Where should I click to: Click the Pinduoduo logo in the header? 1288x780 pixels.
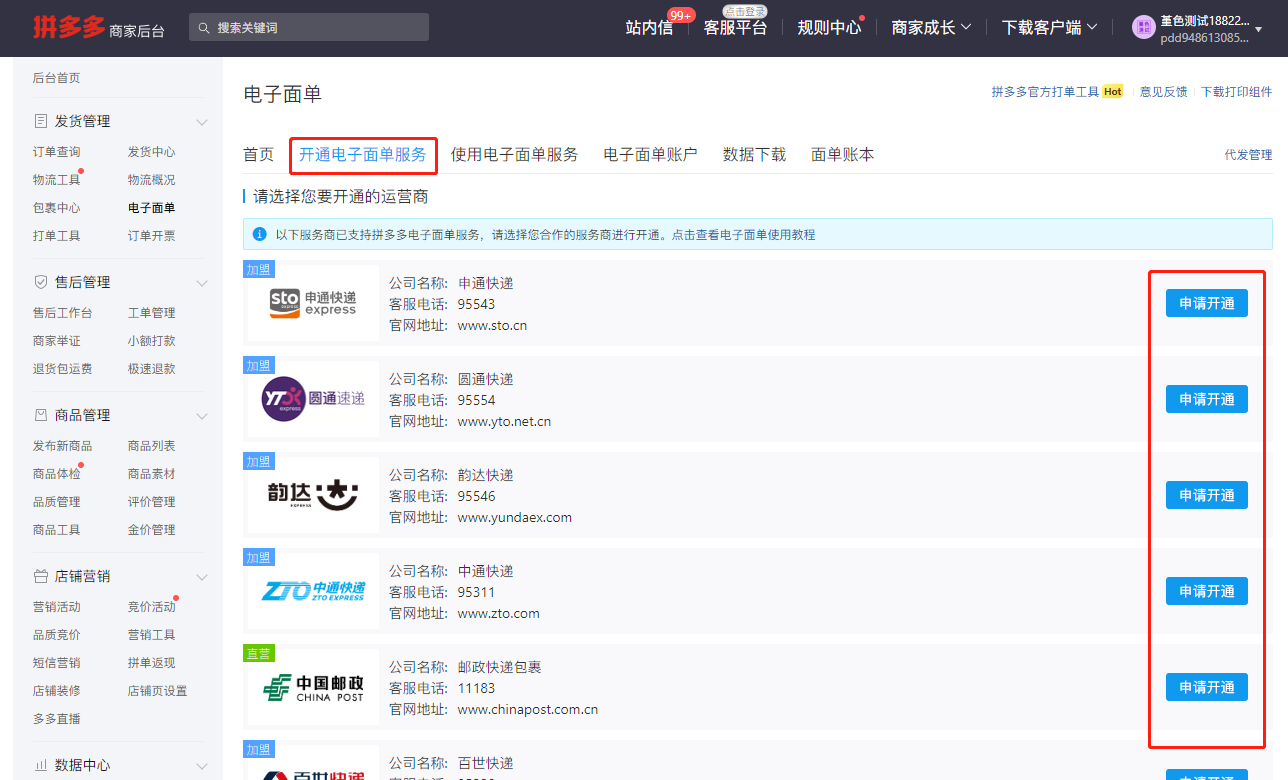[69, 28]
